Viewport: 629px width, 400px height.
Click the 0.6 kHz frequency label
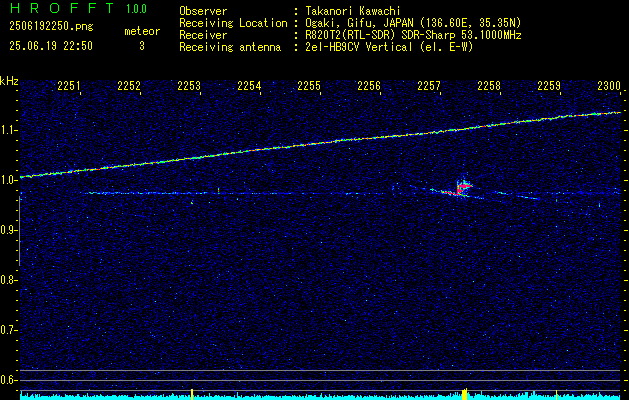coord(9,380)
